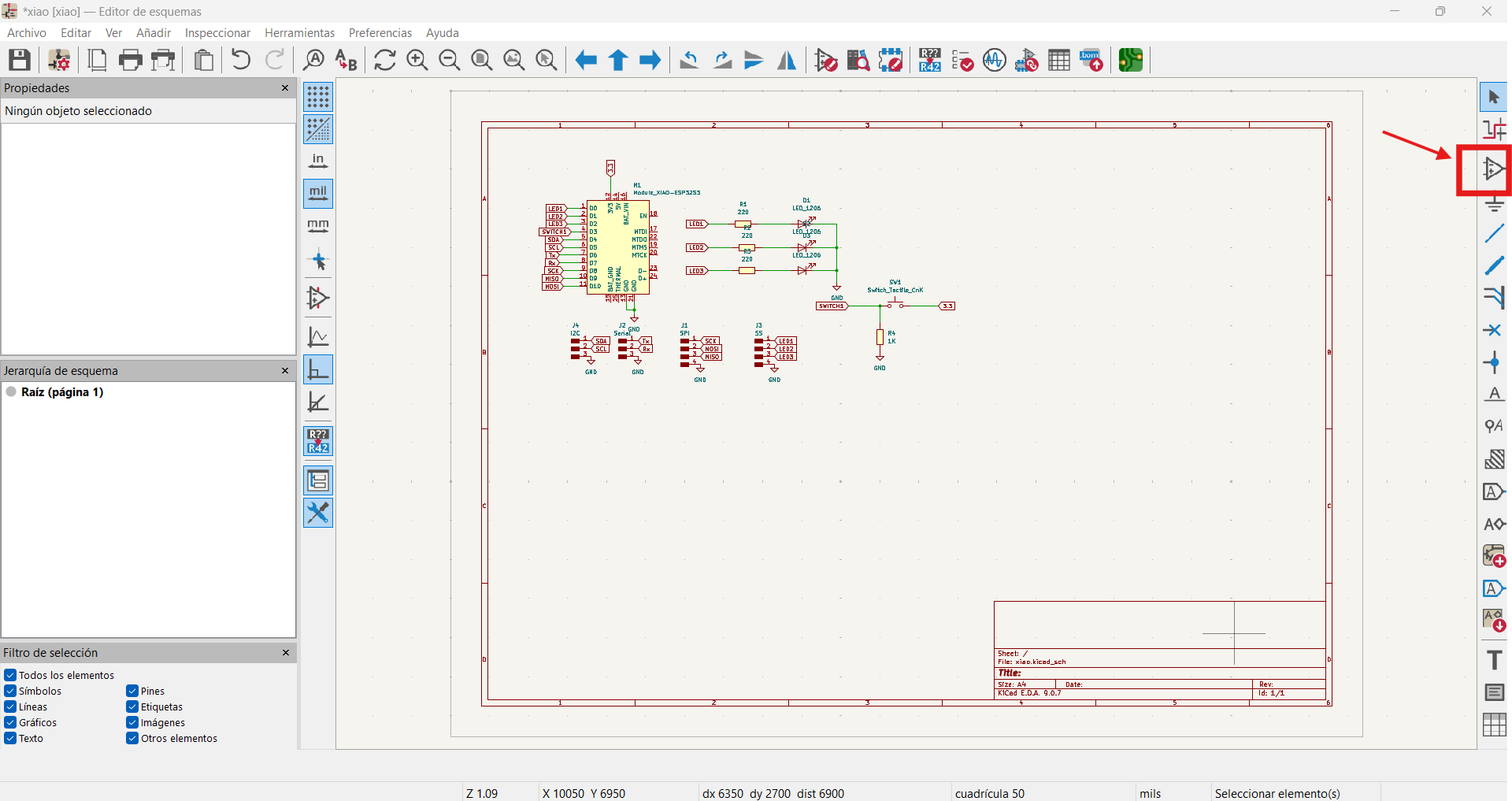
Task: Undo the last action
Action: [241, 60]
